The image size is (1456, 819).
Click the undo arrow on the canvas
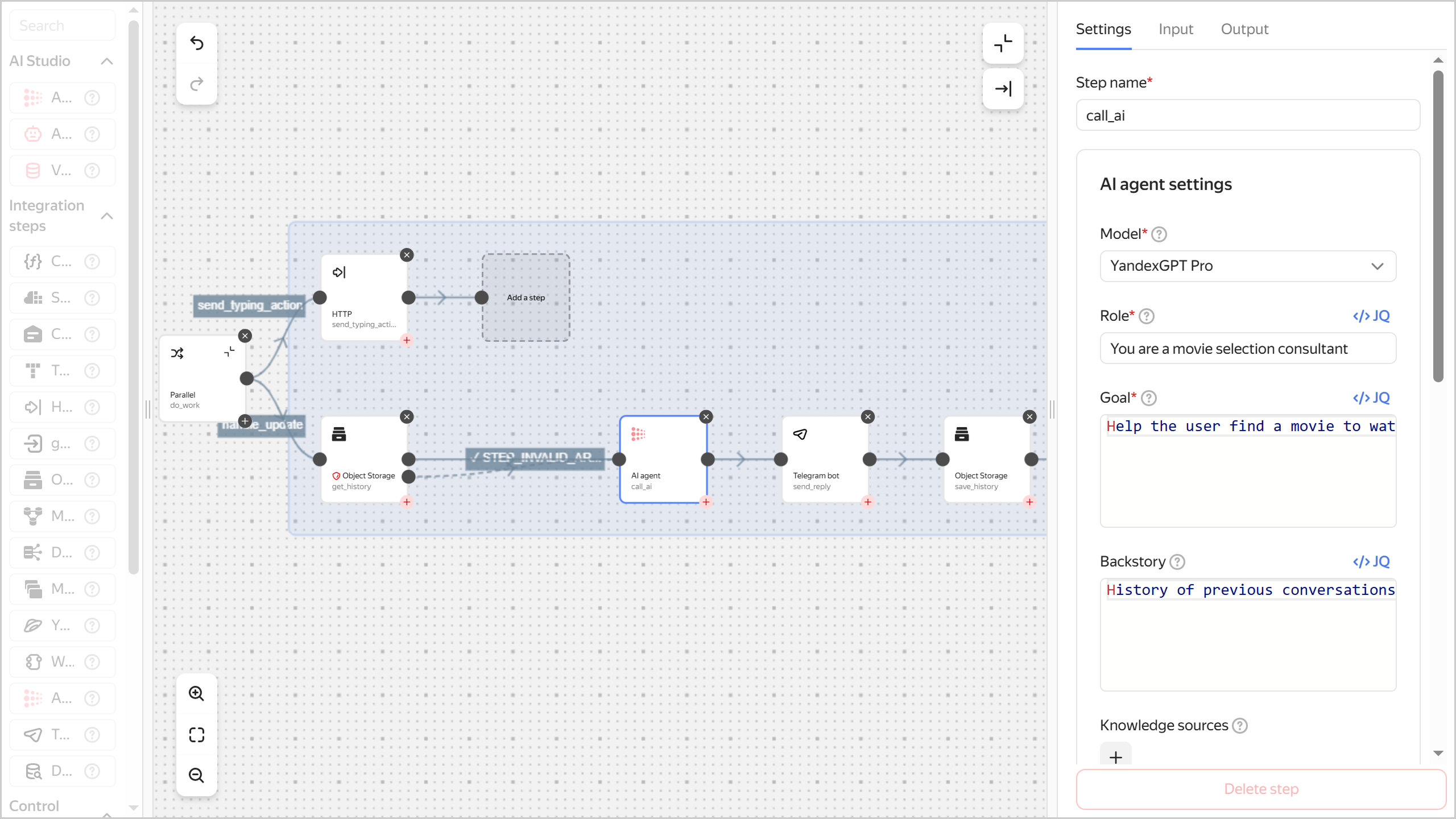coord(196,43)
